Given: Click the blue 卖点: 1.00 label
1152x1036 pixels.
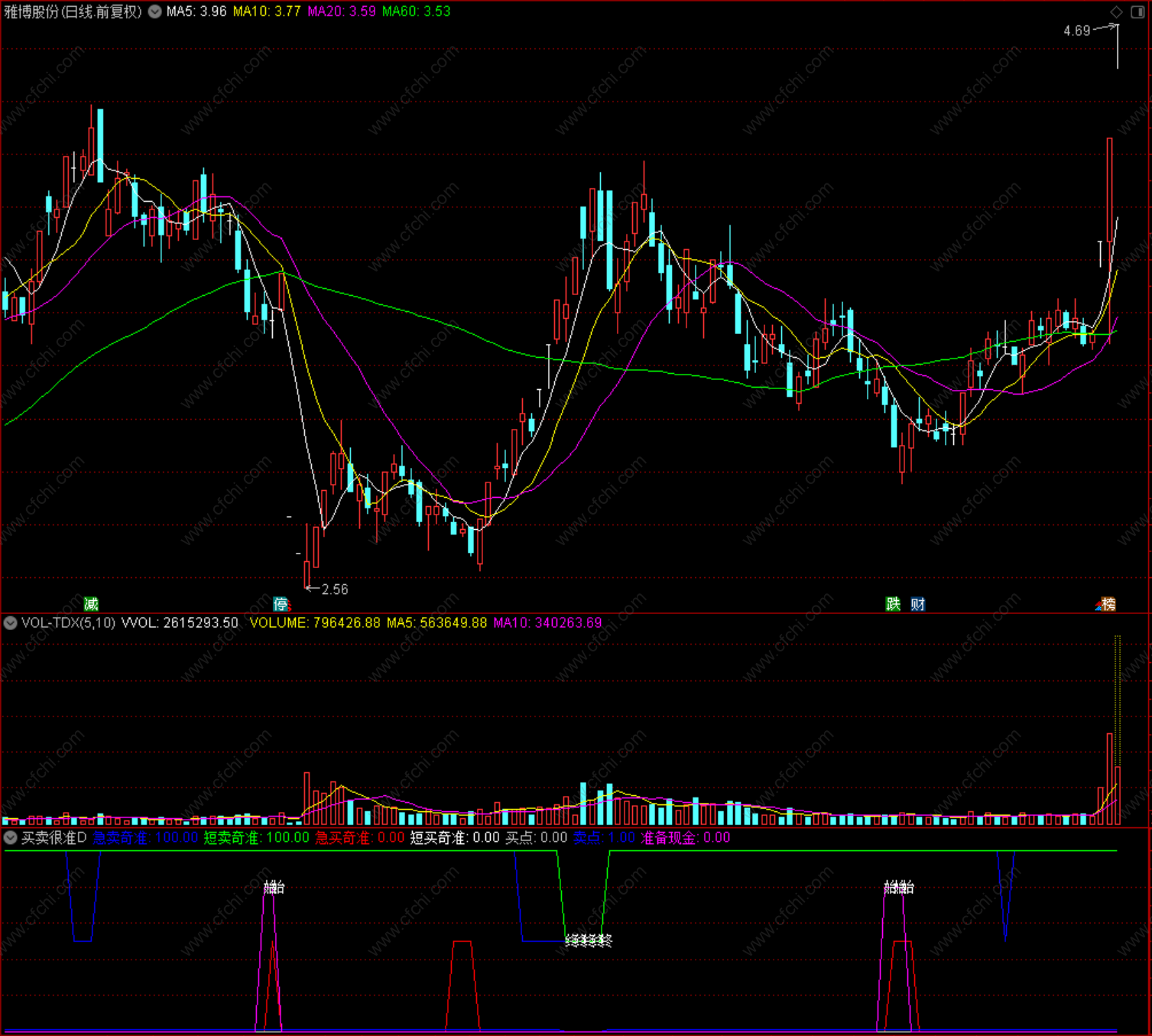Looking at the screenshot, I should [x=604, y=838].
